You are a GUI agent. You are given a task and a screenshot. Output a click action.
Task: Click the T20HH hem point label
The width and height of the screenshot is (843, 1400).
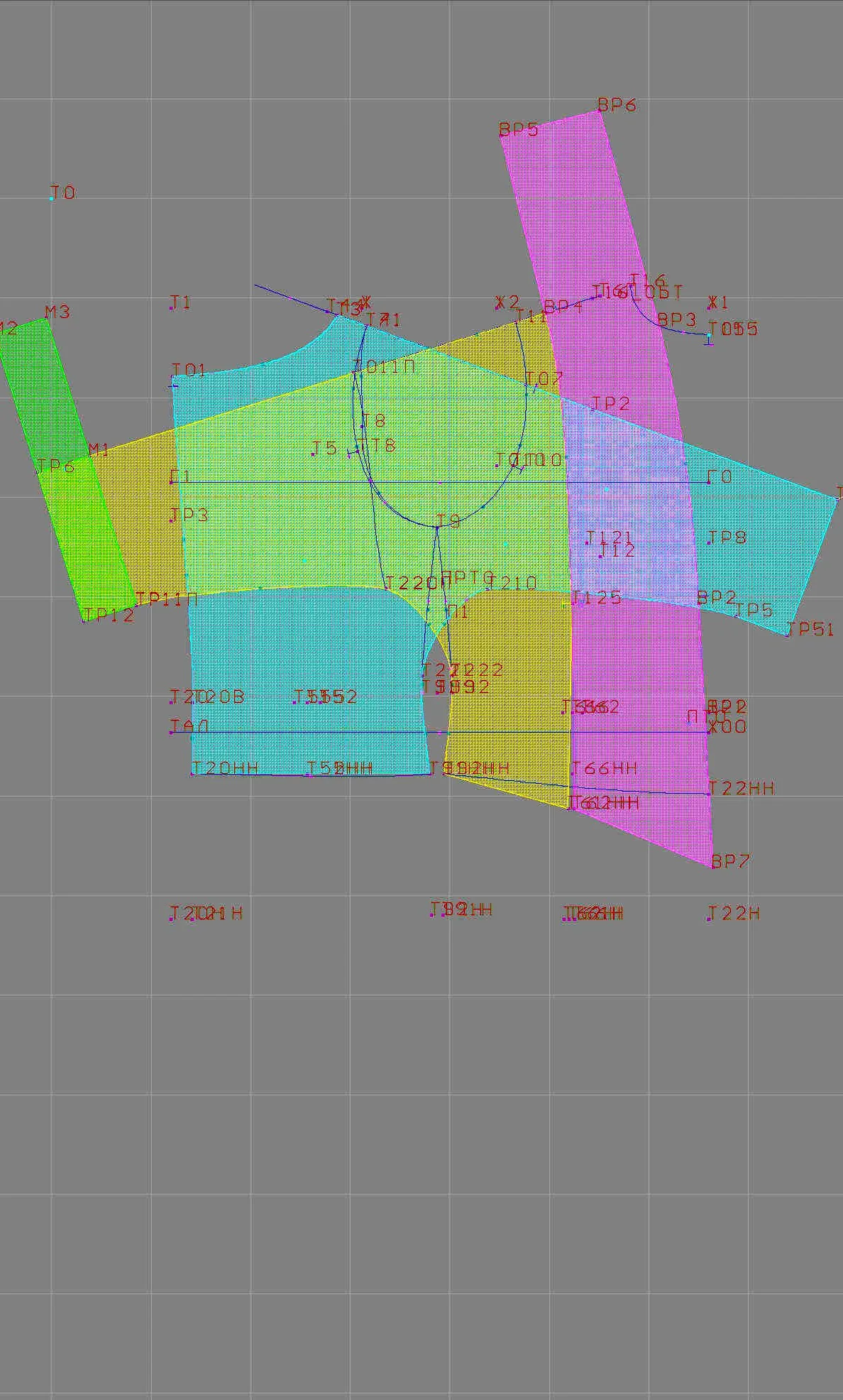[225, 768]
